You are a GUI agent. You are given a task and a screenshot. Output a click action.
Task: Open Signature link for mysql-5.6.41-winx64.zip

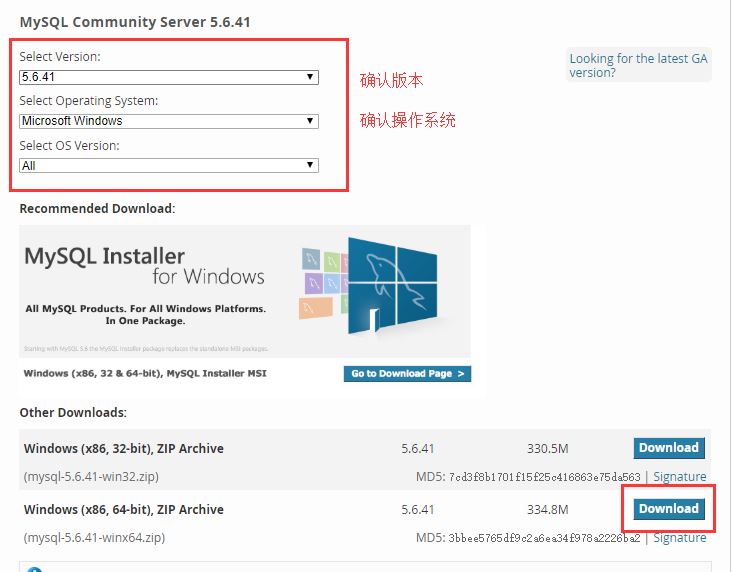(x=680, y=538)
